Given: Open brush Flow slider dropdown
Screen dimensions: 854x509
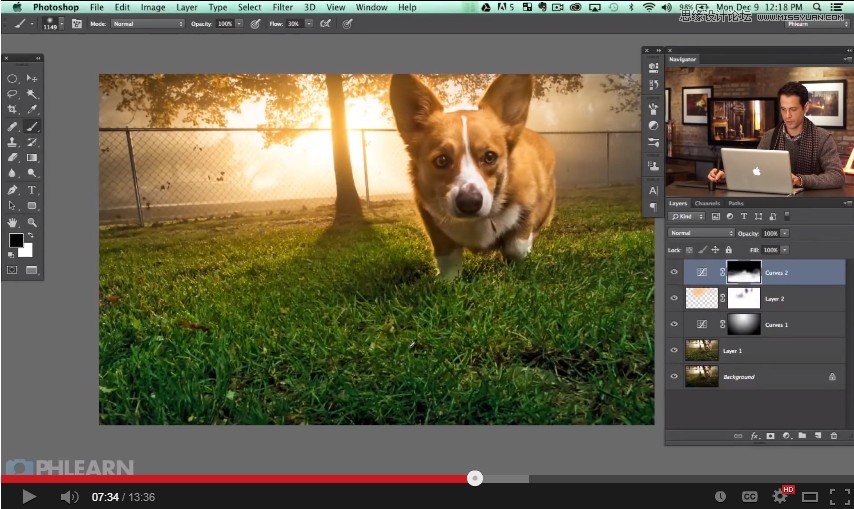Looking at the screenshot, I should (x=309, y=24).
